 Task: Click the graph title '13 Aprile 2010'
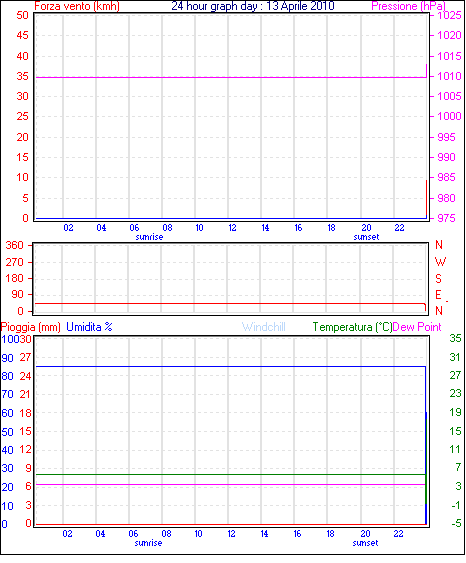click(300, 6)
